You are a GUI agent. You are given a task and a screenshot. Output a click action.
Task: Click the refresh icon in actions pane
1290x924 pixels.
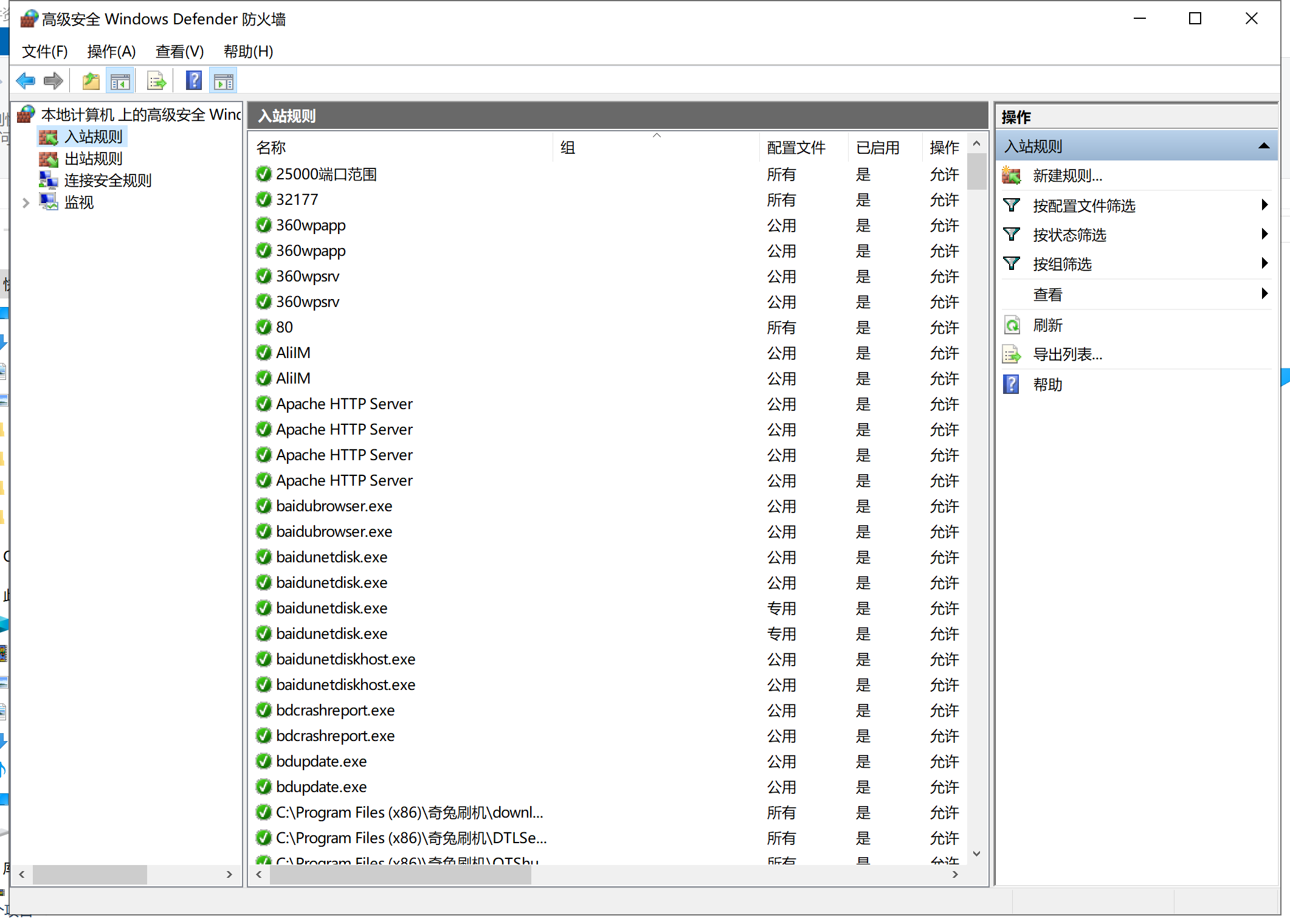(1012, 325)
